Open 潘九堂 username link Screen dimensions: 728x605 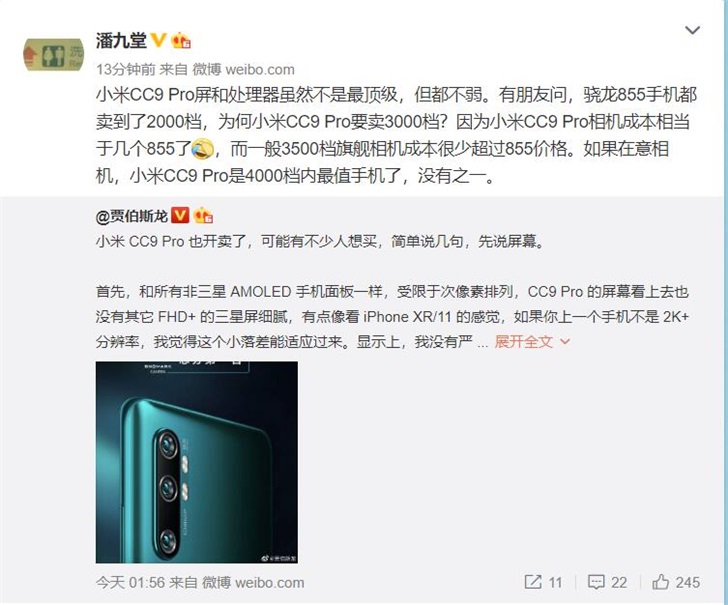tap(121, 40)
